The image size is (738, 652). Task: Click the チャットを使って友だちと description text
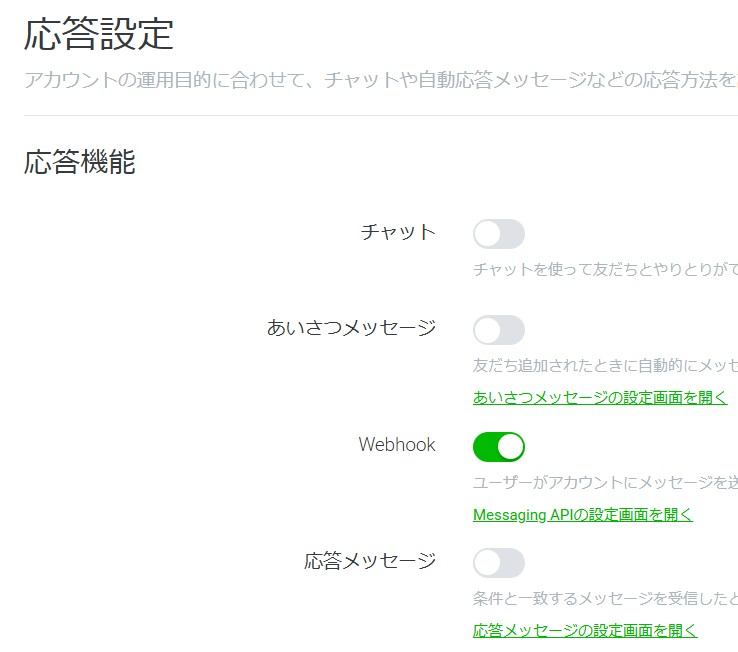(x=605, y=269)
